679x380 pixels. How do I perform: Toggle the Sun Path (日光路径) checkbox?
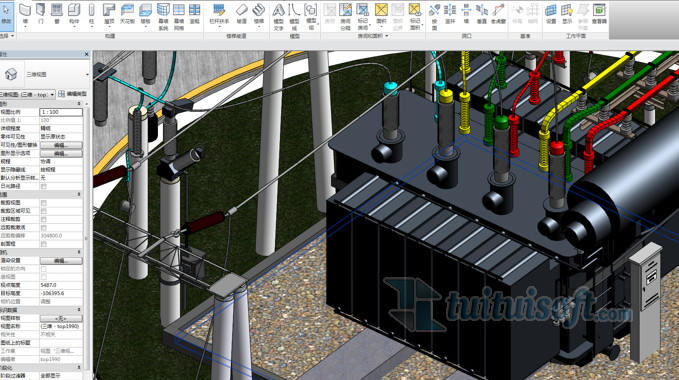tap(44, 186)
